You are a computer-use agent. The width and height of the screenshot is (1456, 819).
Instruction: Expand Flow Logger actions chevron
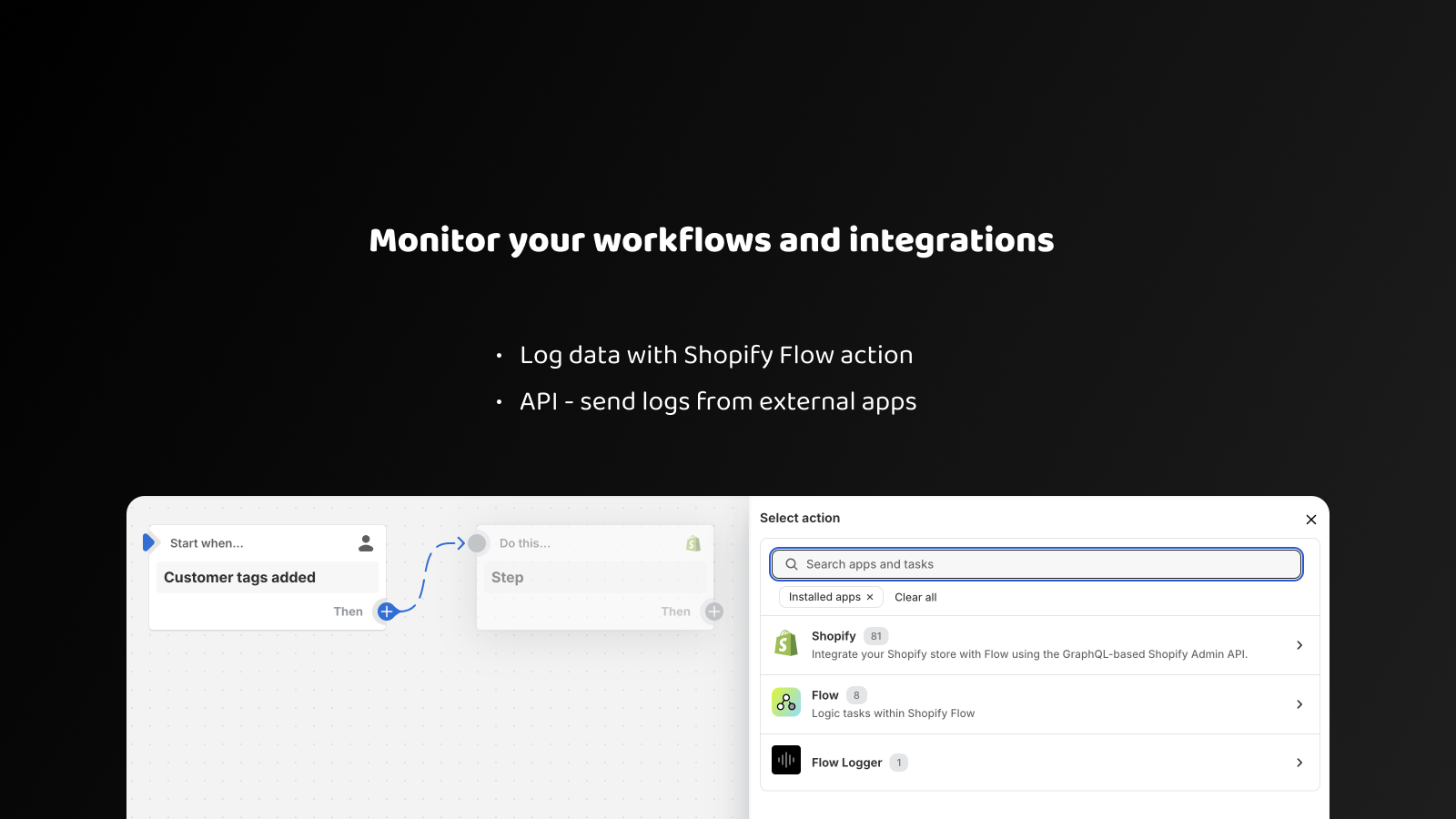click(x=1299, y=763)
